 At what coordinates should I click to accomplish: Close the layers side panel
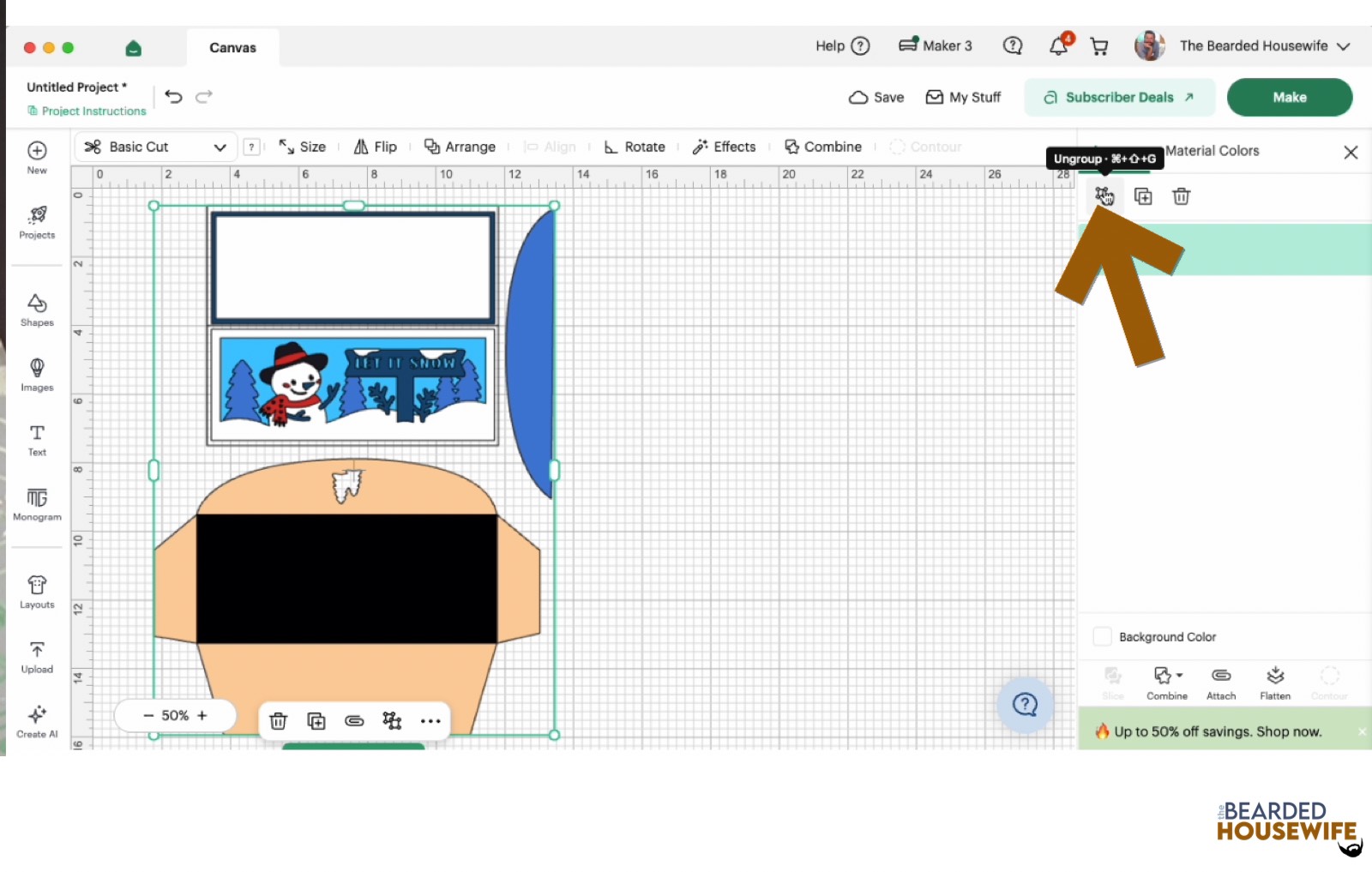click(1351, 152)
